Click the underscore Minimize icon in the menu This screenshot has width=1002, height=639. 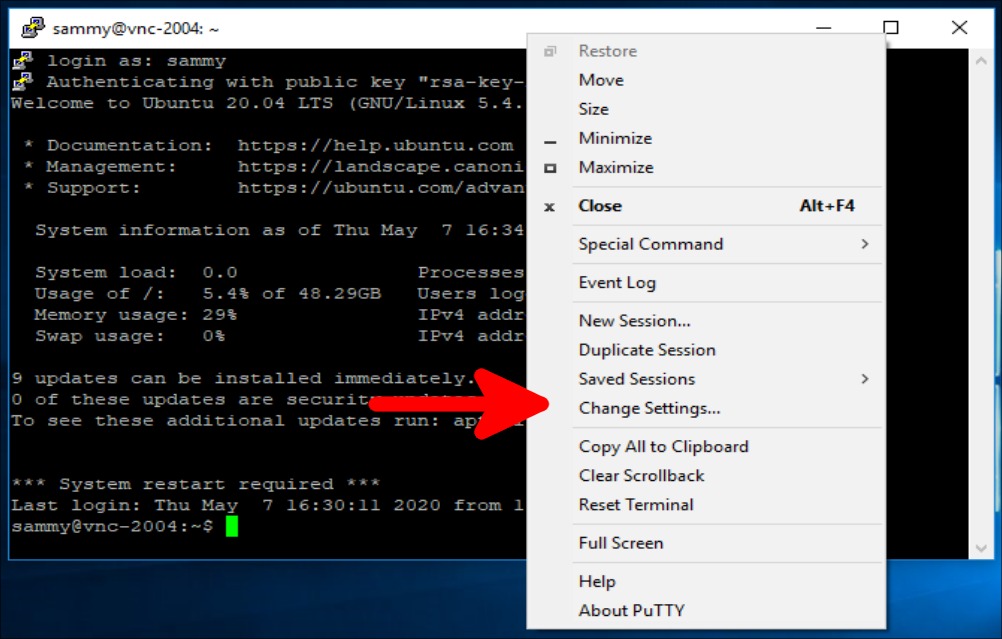[x=551, y=138]
